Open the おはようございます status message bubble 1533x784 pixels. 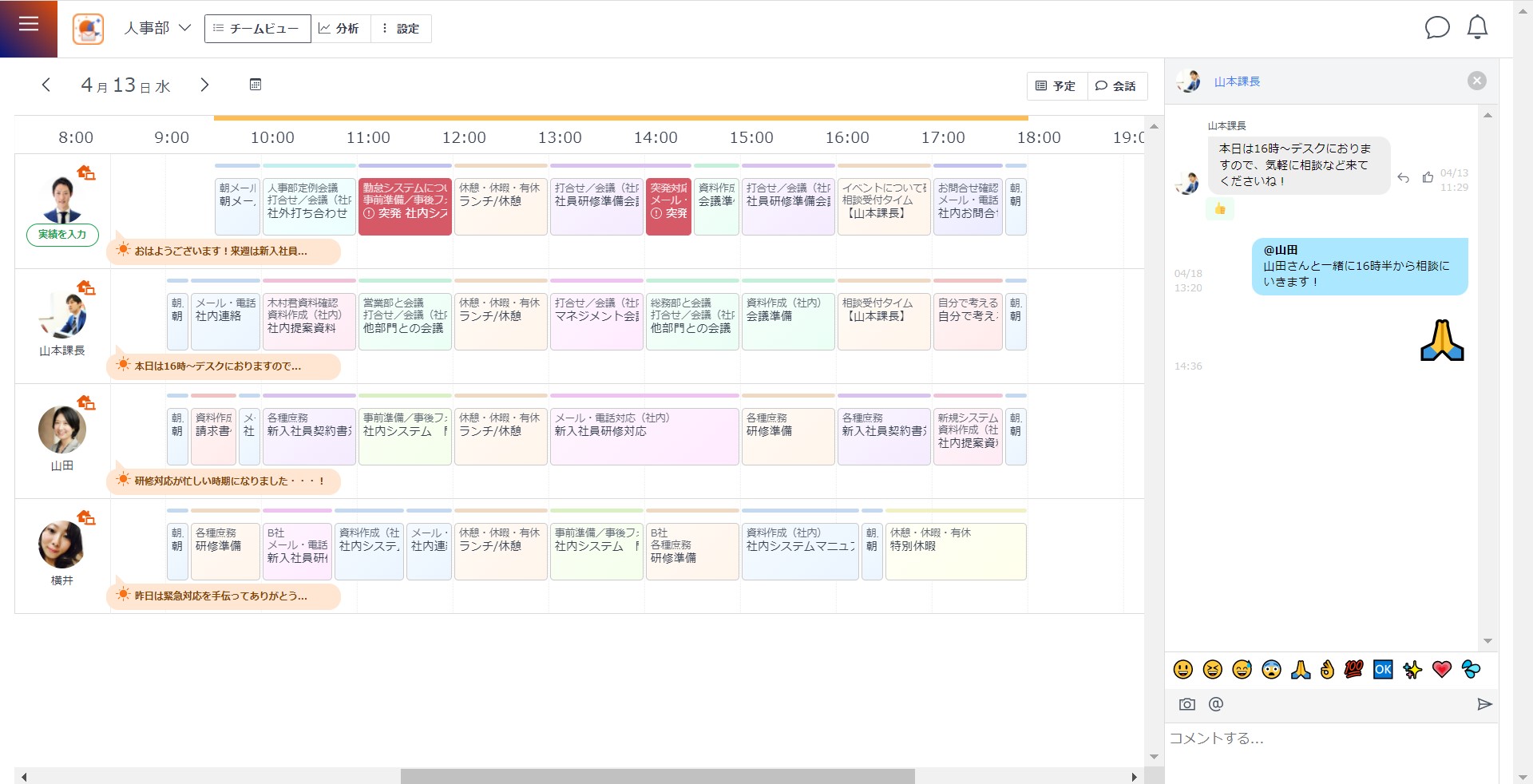point(224,251)
